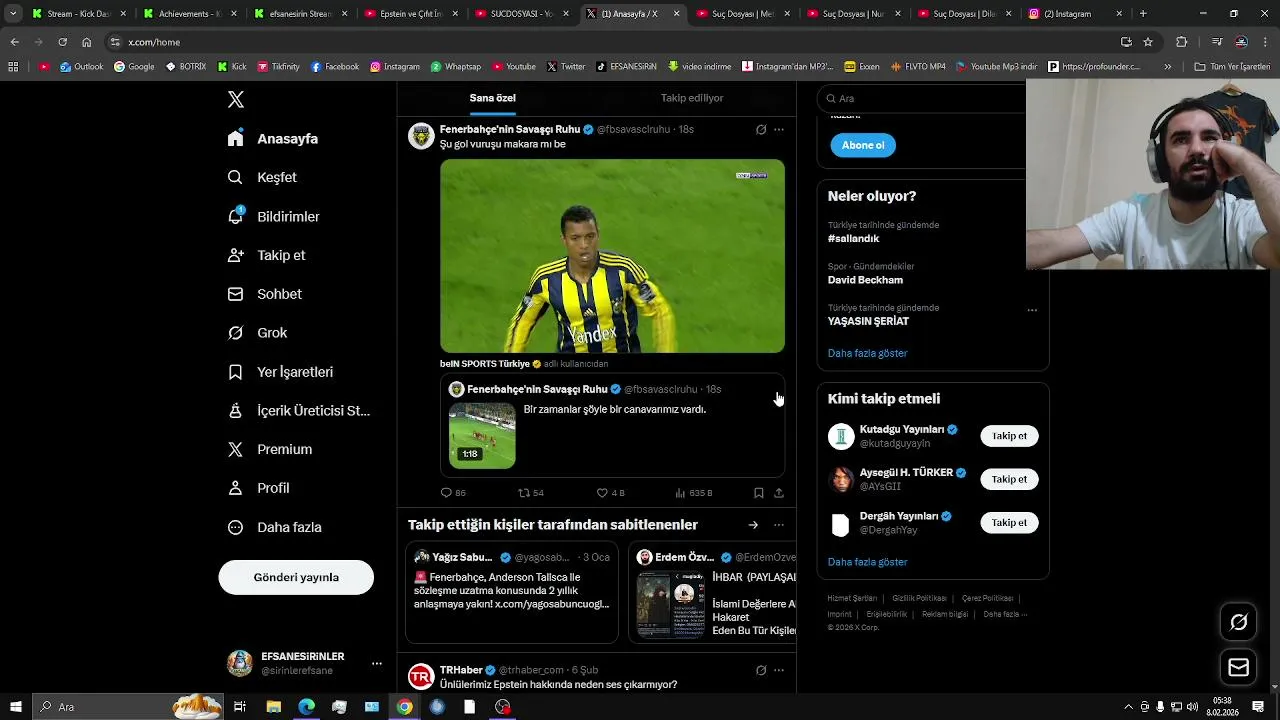The width and height of the screenshot is (1280, 720).
Task: View analytics of post 635 B
Action: pos(693,493)
